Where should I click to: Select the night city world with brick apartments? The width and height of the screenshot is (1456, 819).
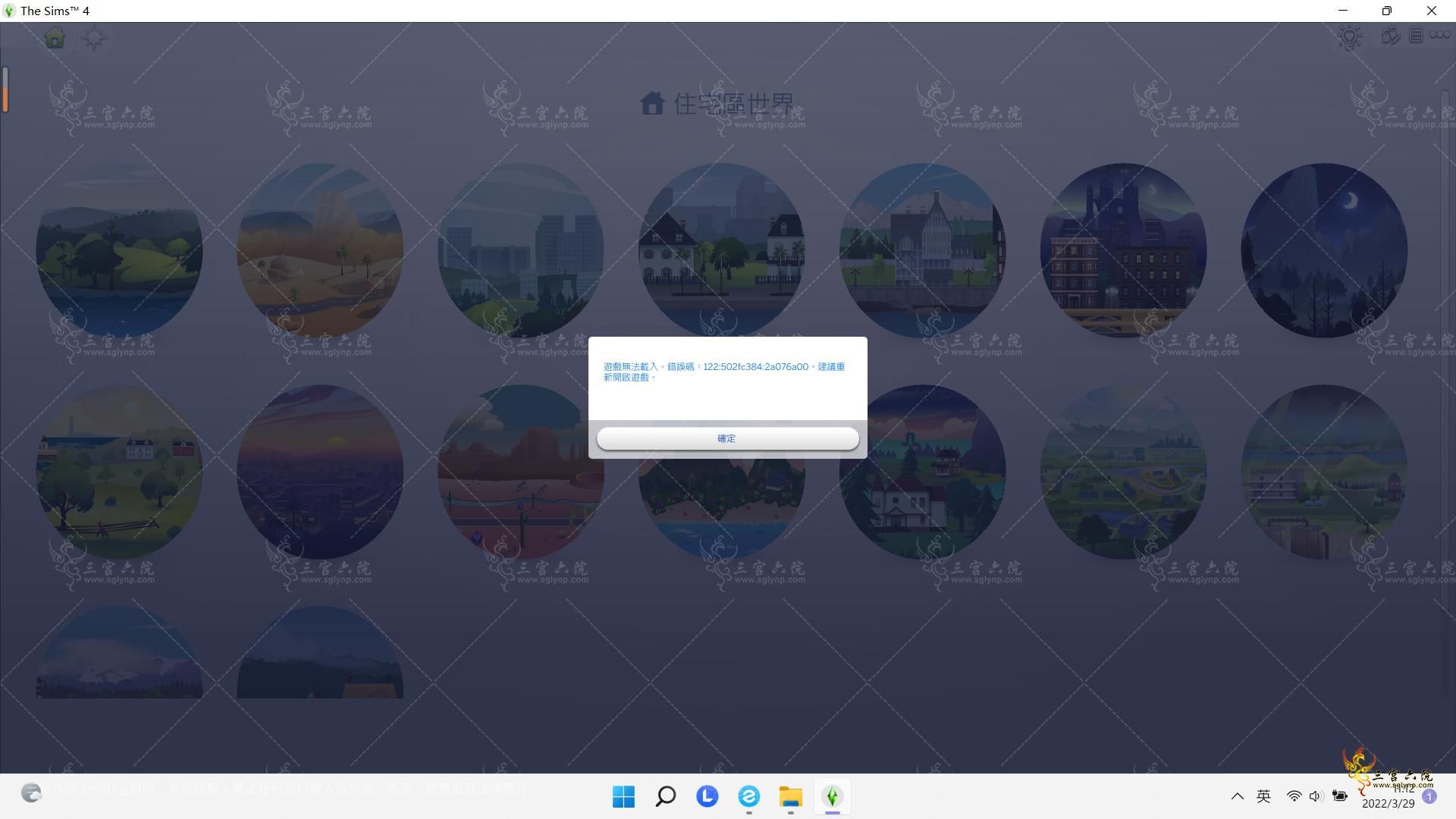tap(1123, 249)
